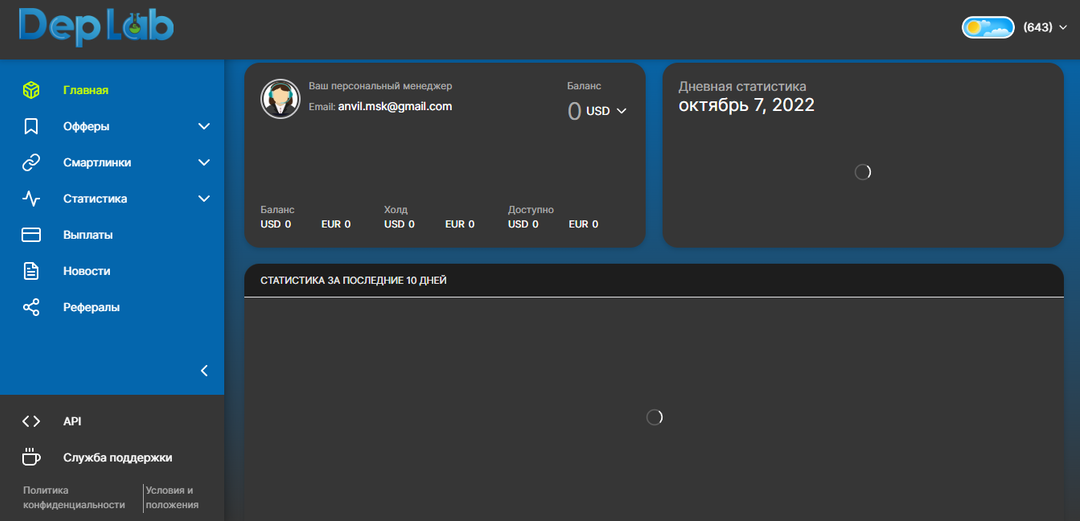Click the Статистика pulse icon
Screen dimensions: 1080x521
point(31,199)
